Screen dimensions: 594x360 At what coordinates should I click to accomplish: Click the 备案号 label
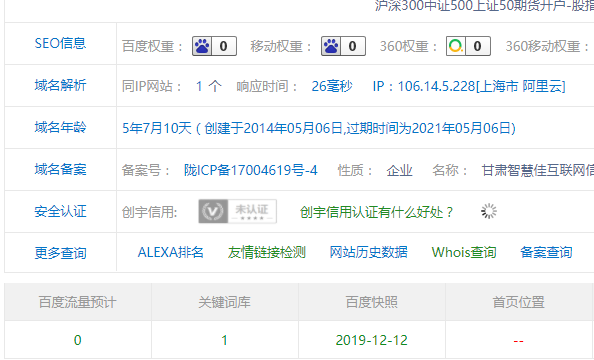[x=146, y=171]
